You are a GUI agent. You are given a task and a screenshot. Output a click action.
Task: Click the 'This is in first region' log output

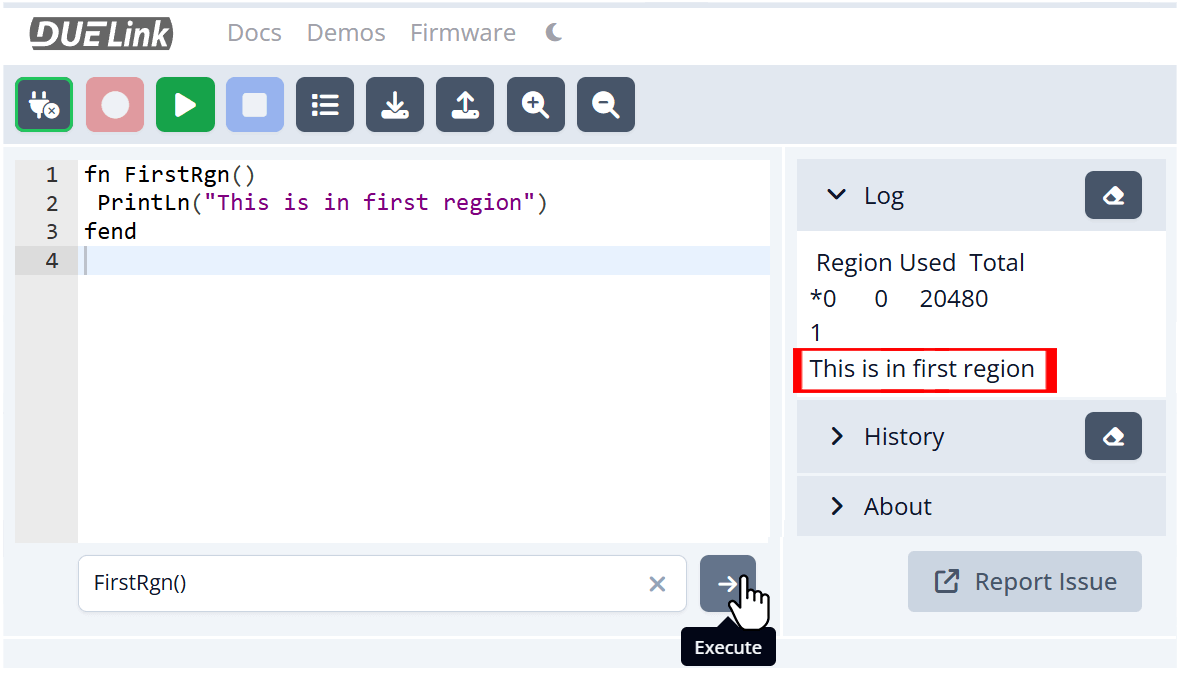point(922,369)
